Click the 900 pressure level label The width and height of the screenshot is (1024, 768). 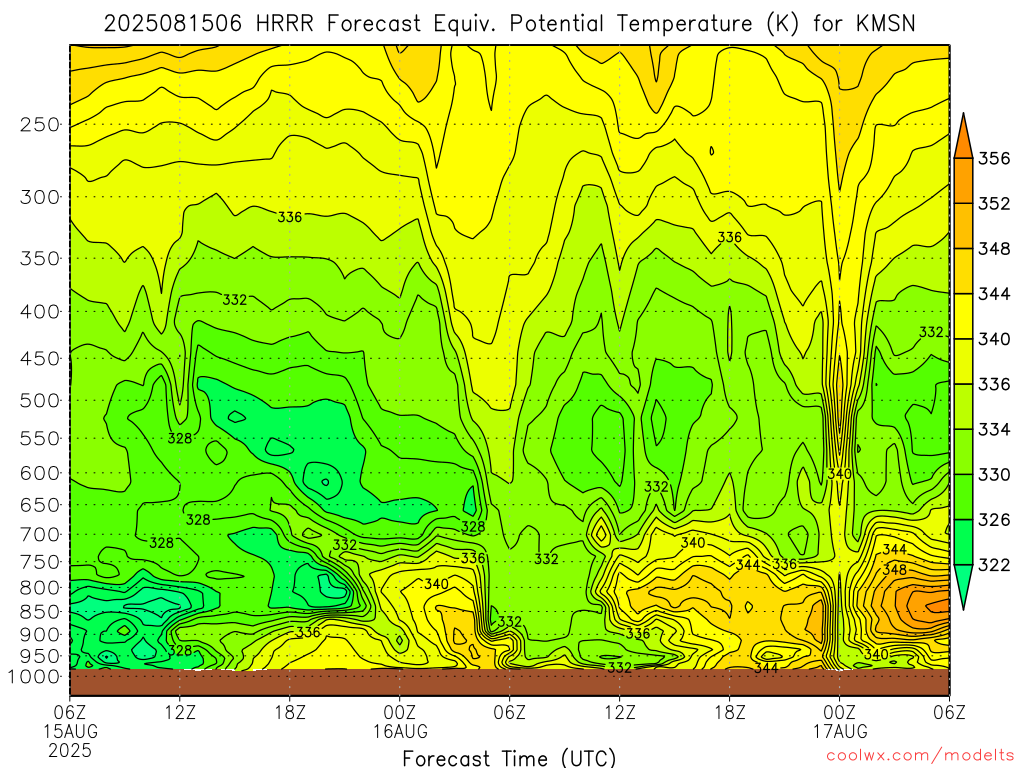click(40, 635)
